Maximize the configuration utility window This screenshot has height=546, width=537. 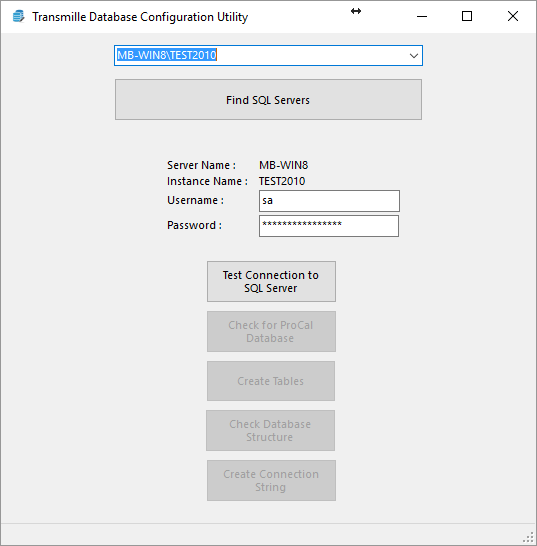click(467, 16)
